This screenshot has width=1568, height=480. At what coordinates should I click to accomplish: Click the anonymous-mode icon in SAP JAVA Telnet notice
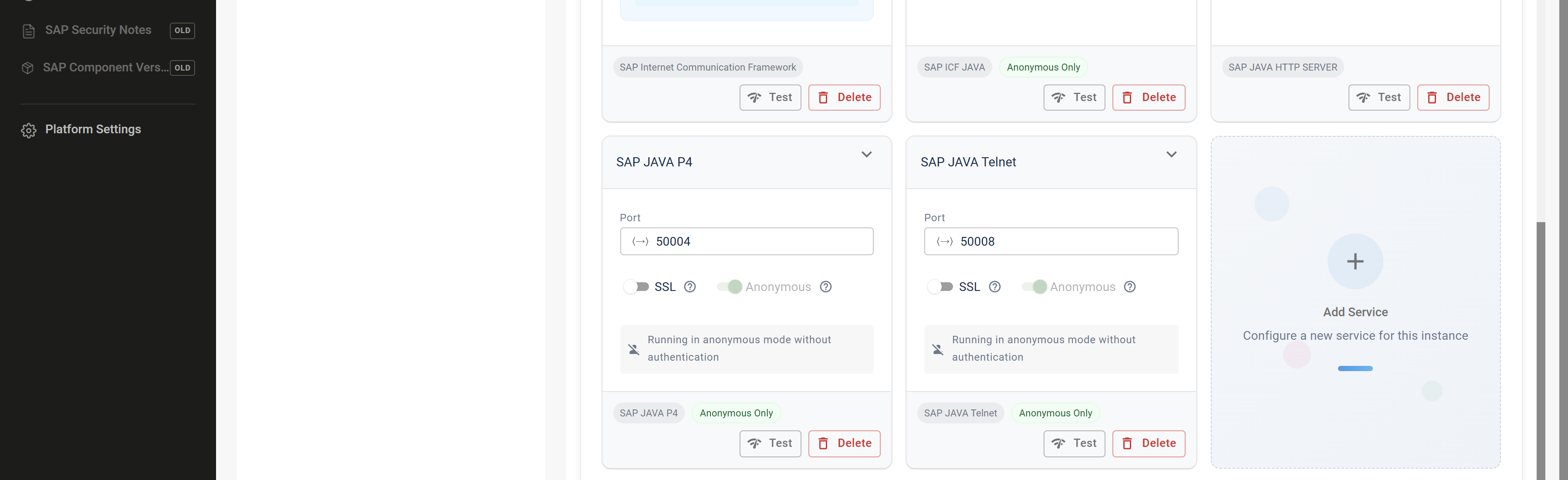click(x=938, y=349)
